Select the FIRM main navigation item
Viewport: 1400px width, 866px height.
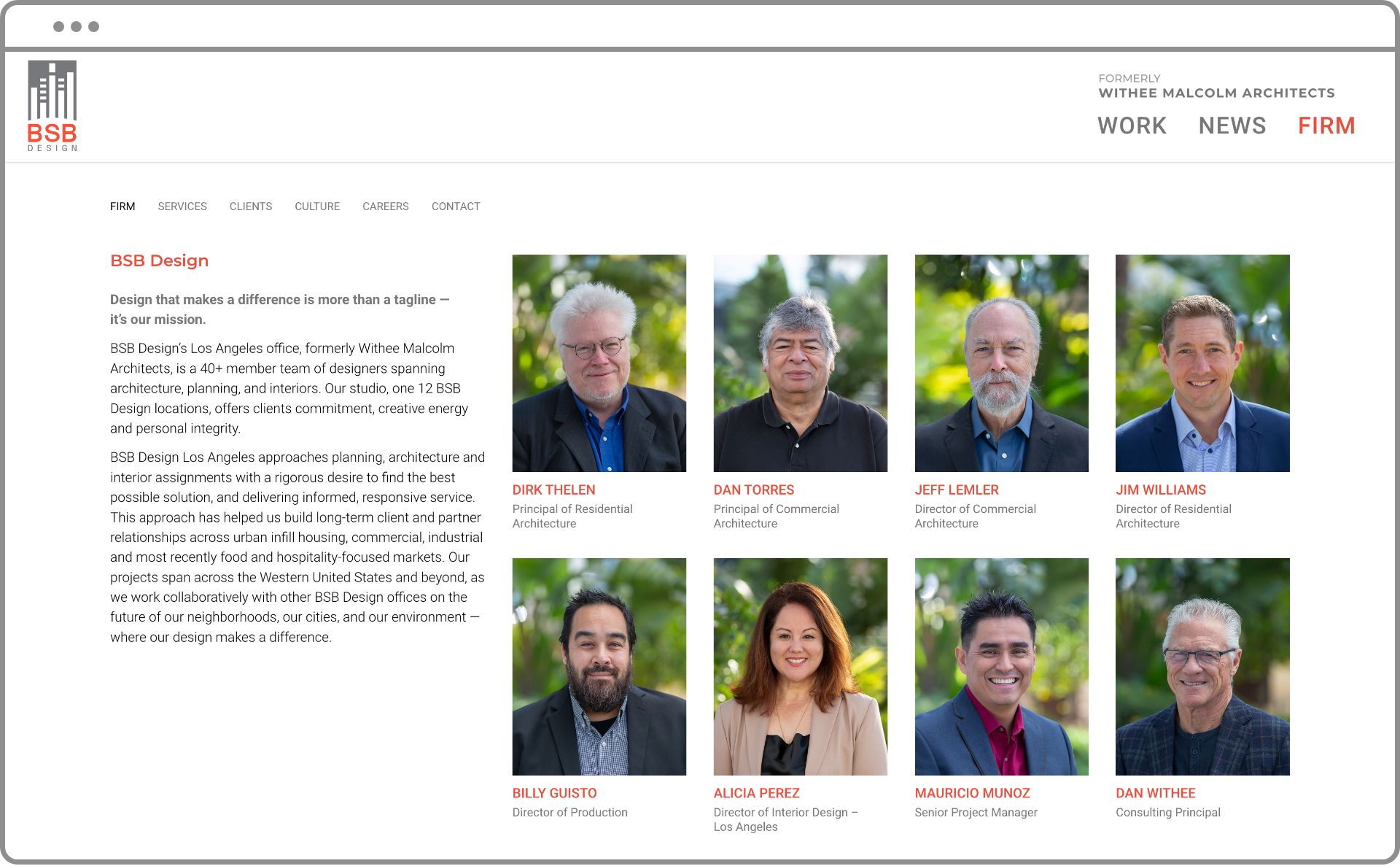pos(1326,125)
